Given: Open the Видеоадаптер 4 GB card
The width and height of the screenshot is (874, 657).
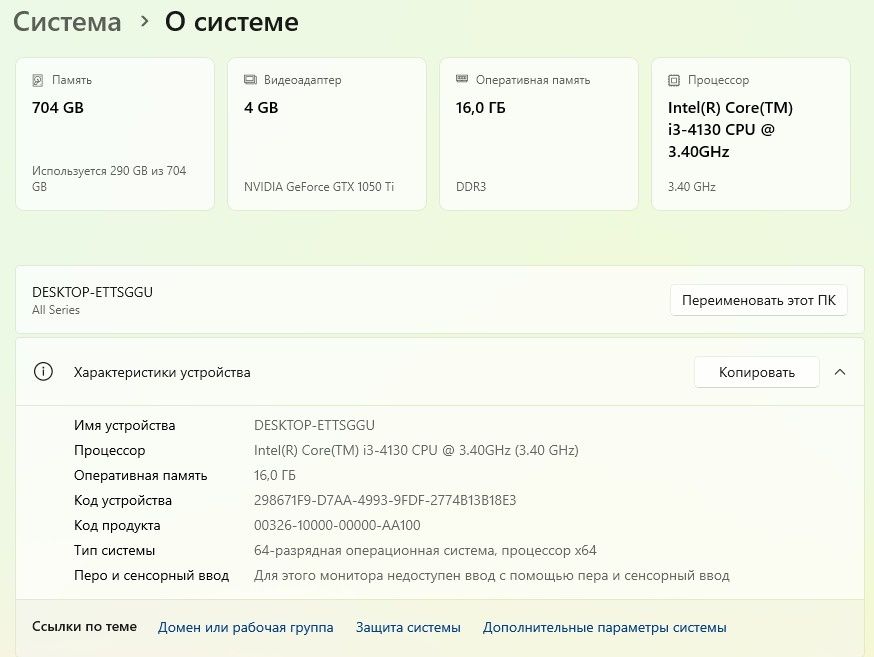Looking at the screenshot, I should 327,134.
